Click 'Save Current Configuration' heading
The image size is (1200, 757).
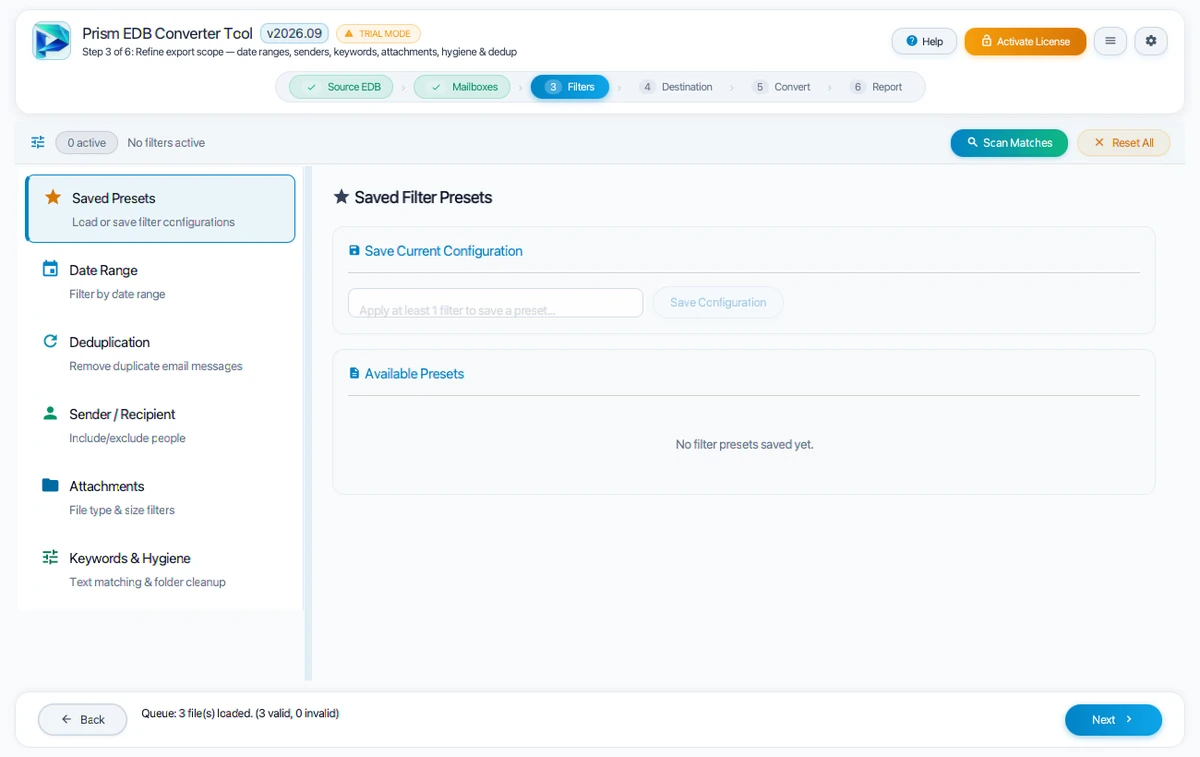click(x=443, y=251)
